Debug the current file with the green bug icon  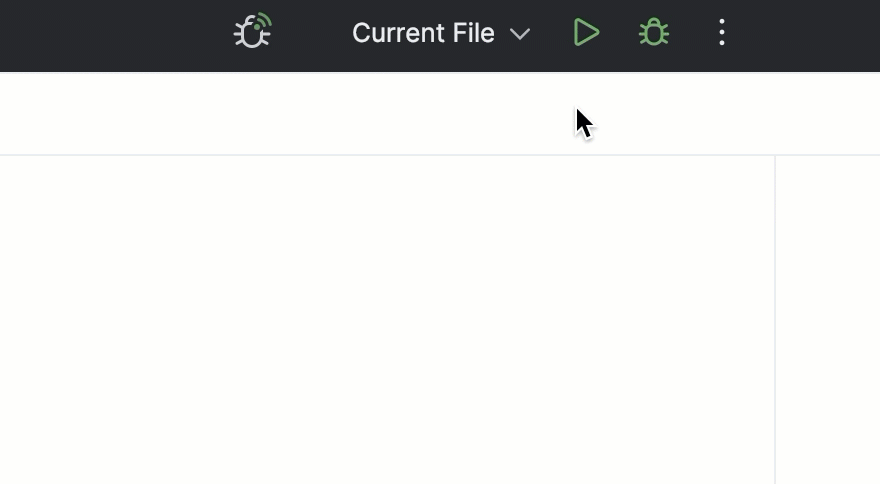click(654, 32)
